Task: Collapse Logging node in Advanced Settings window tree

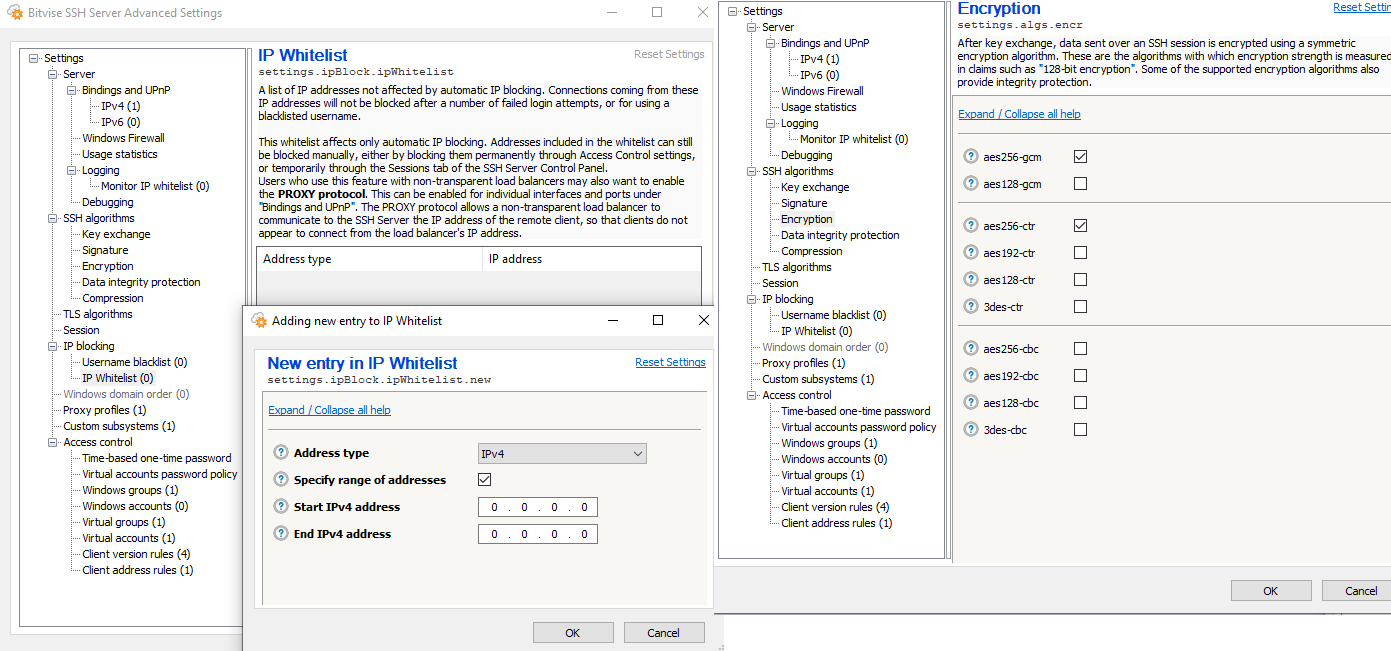Action: point(72,170)
